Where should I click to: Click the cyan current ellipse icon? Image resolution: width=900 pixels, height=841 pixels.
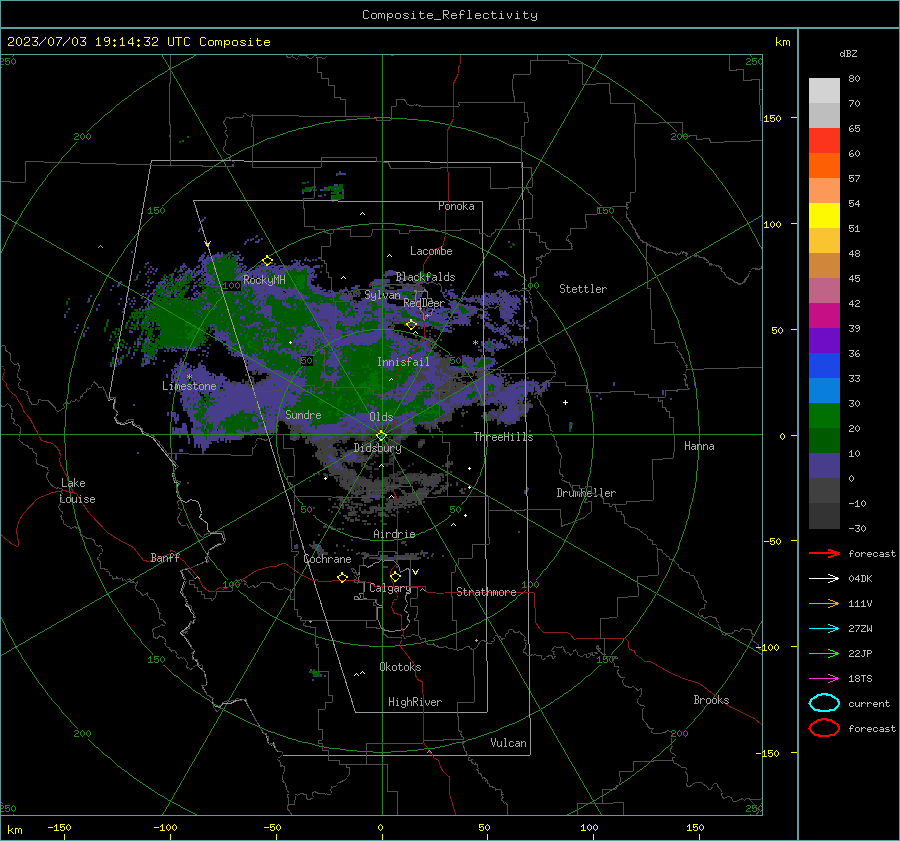click(824, 703)
